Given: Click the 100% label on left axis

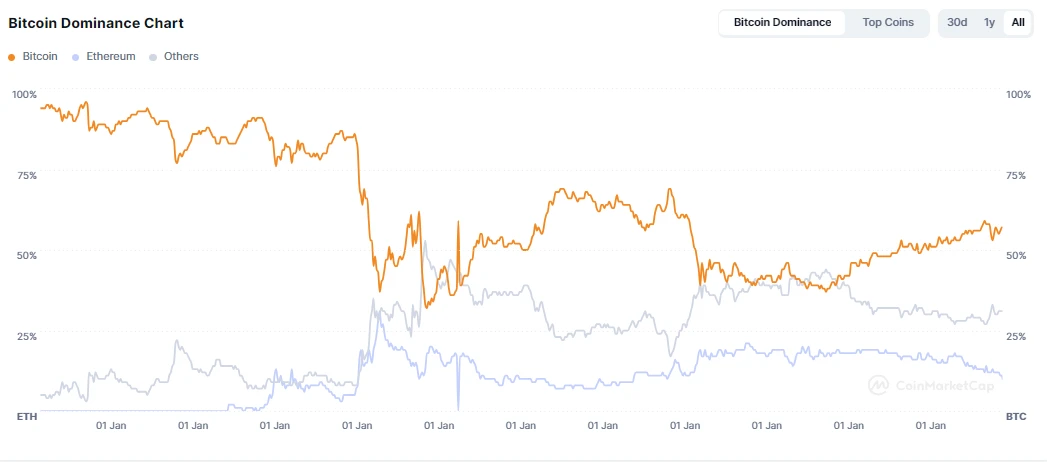Looking at the screenshot, I should 24,94.
